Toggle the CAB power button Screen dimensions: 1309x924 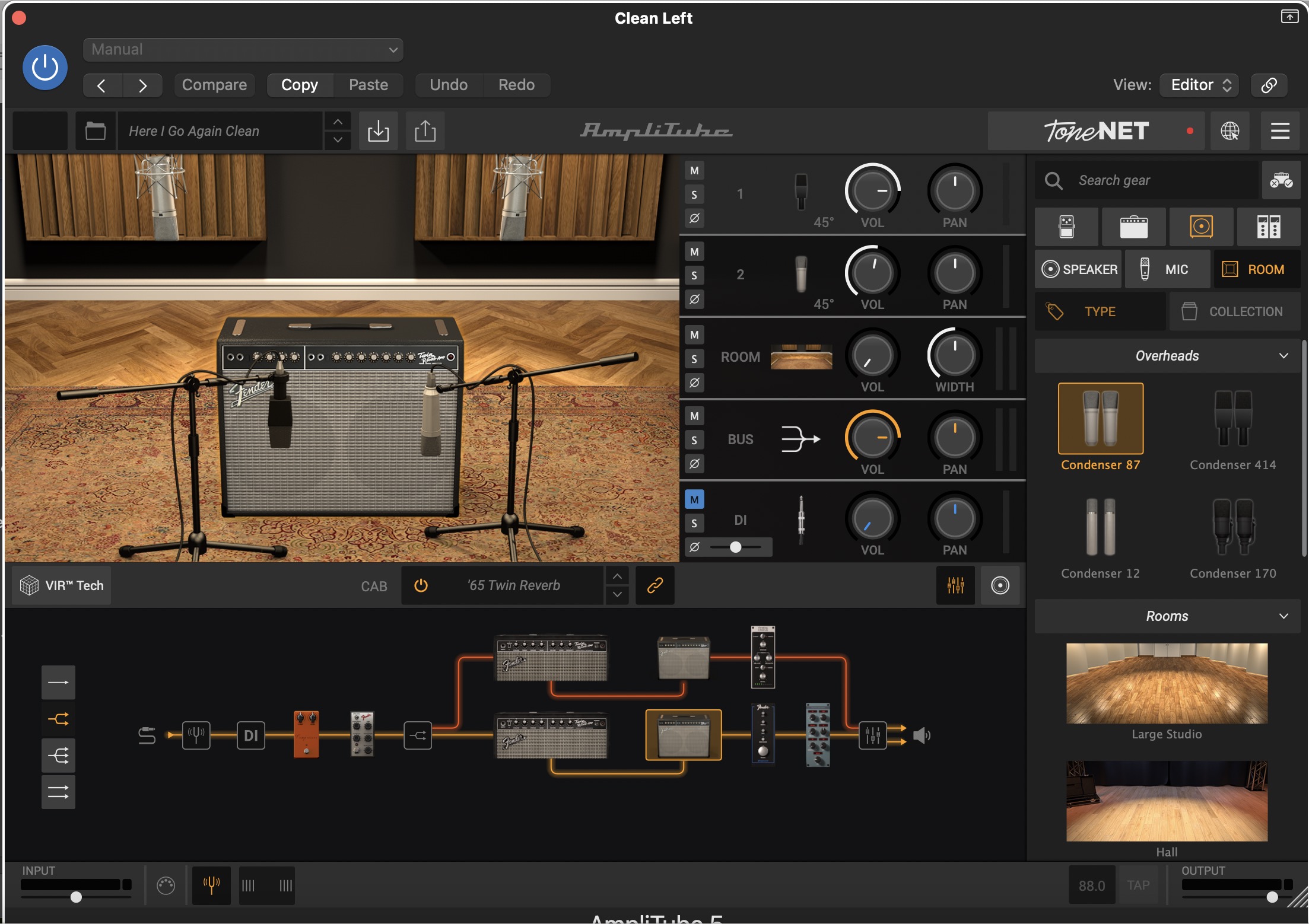pyautogui.click(x=421, y=585)
